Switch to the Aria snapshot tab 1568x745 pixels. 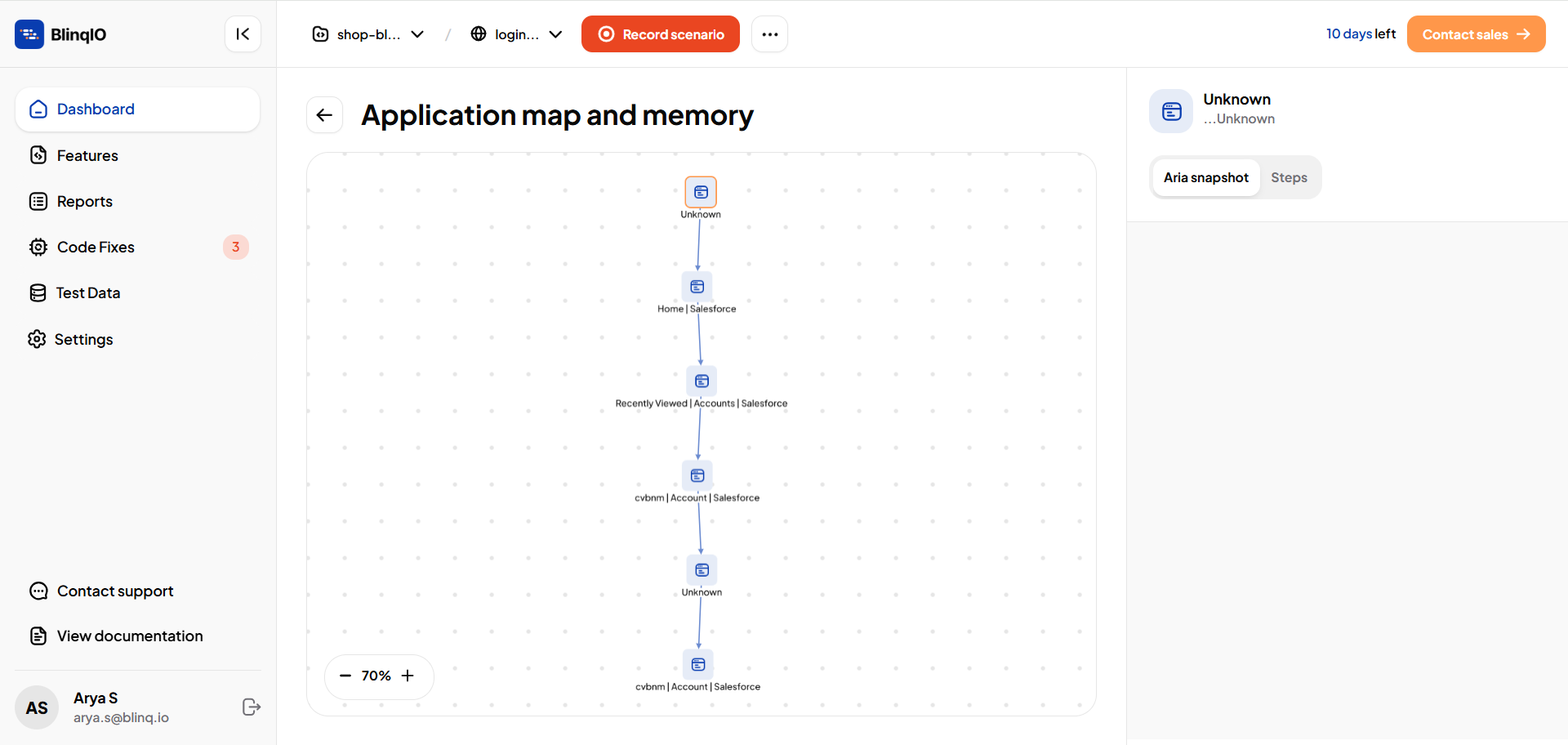(1205, 177)
